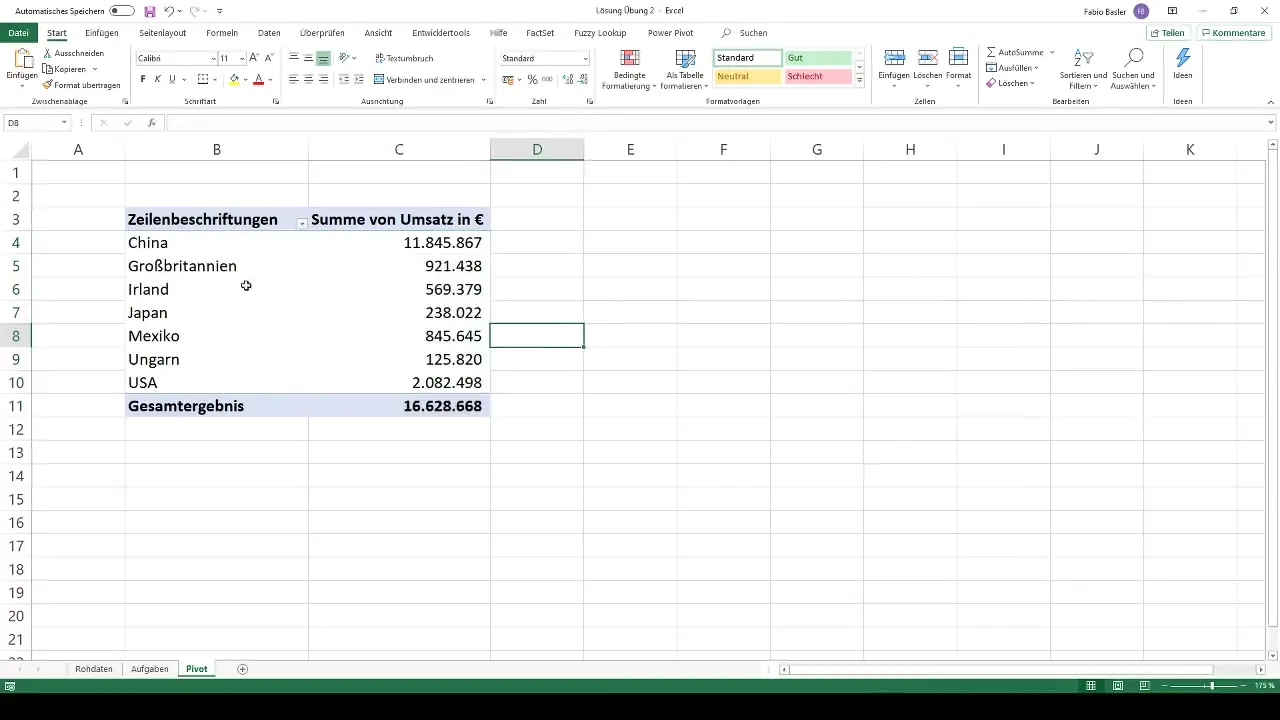Switch to Formeln ribbon tab
The height and width of the screenshot is (720, 1280).
tap(222, 33)
